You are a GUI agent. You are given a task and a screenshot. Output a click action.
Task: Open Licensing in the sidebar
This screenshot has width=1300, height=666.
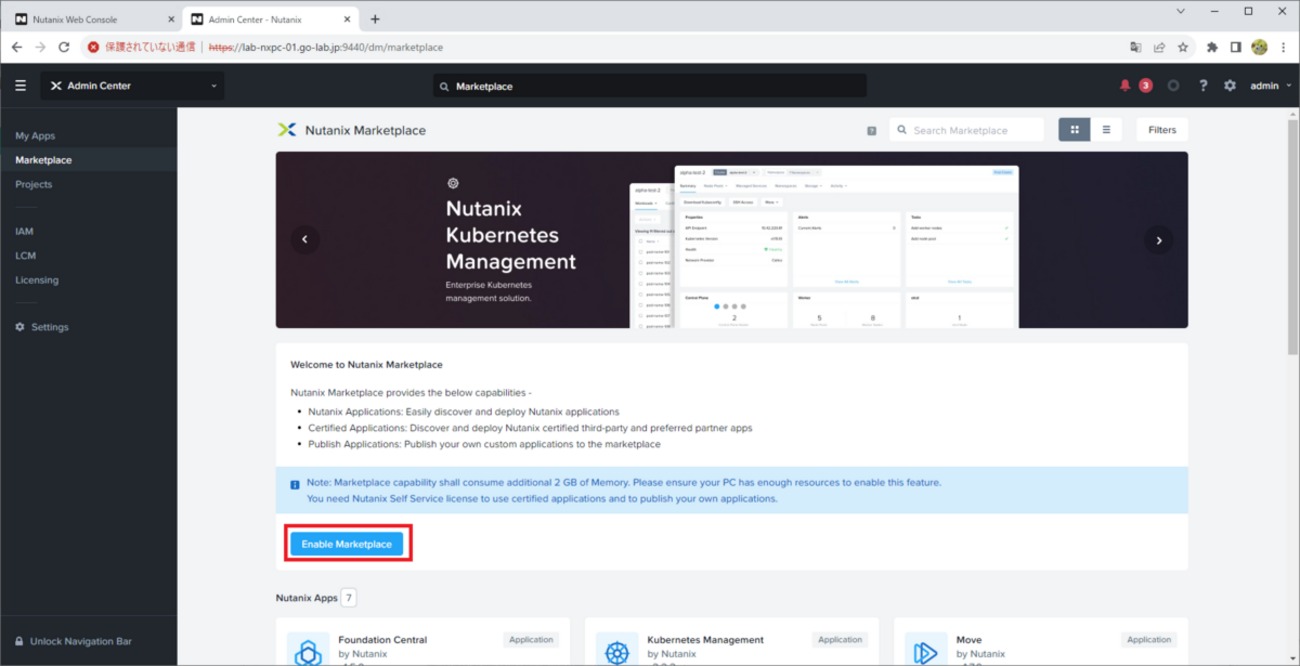pos(36,280)
